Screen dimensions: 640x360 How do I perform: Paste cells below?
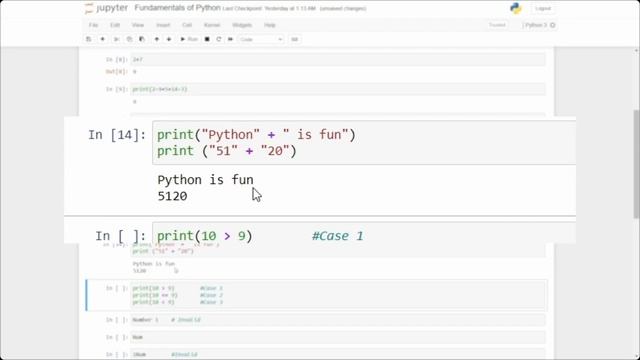coord(142,39)
